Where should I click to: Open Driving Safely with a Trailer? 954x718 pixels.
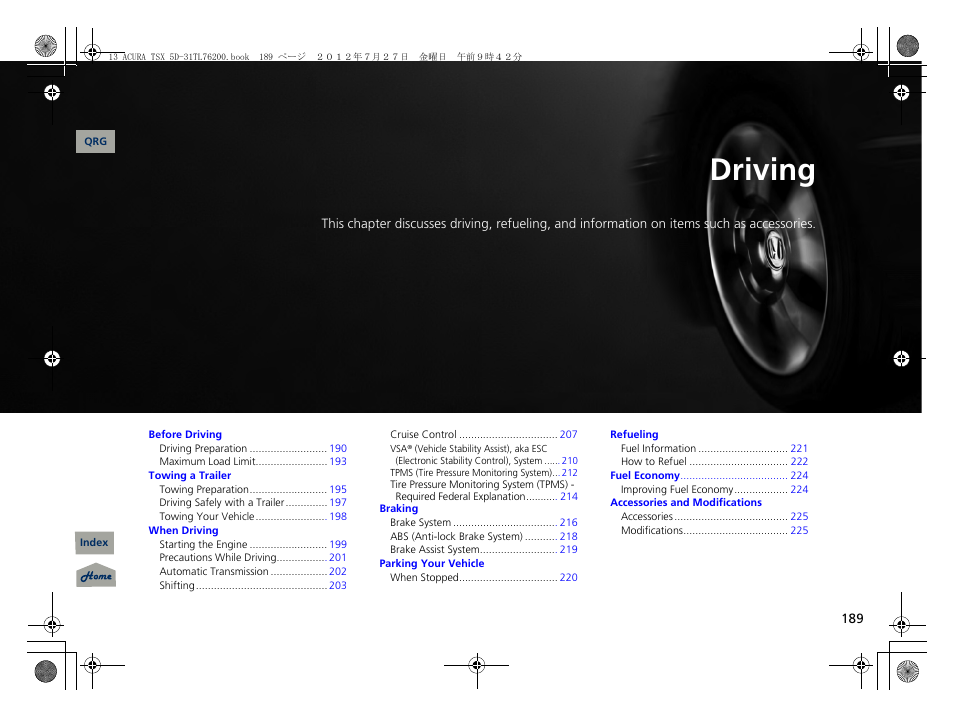pos(249,502)
